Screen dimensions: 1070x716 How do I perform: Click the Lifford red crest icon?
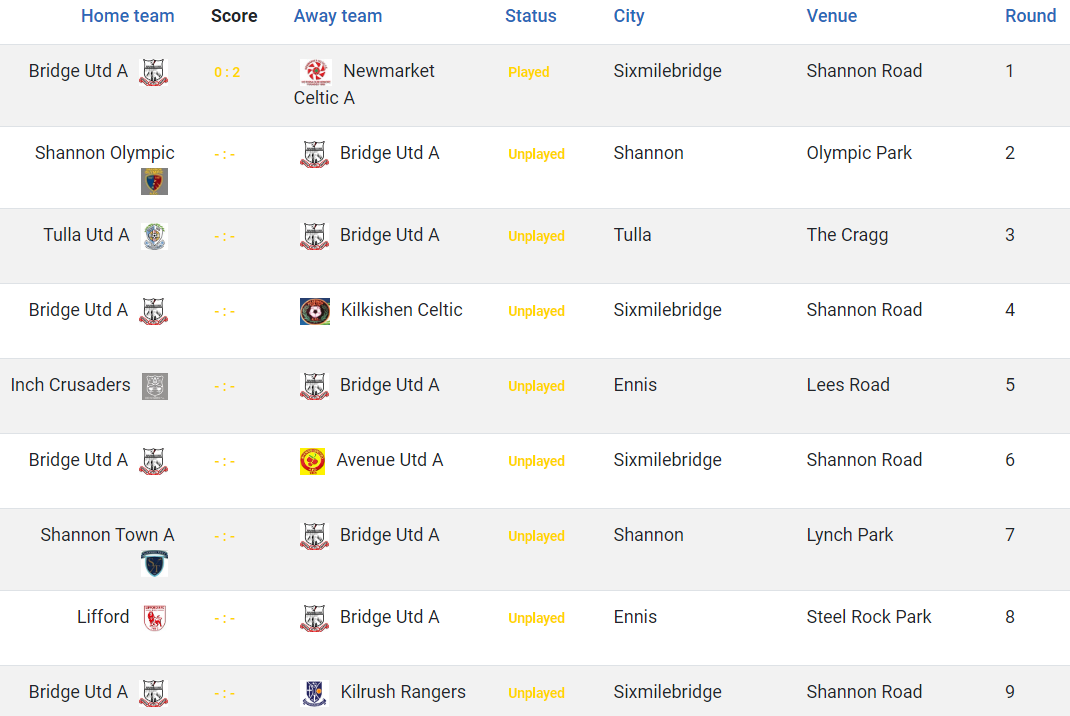[154, 618]
